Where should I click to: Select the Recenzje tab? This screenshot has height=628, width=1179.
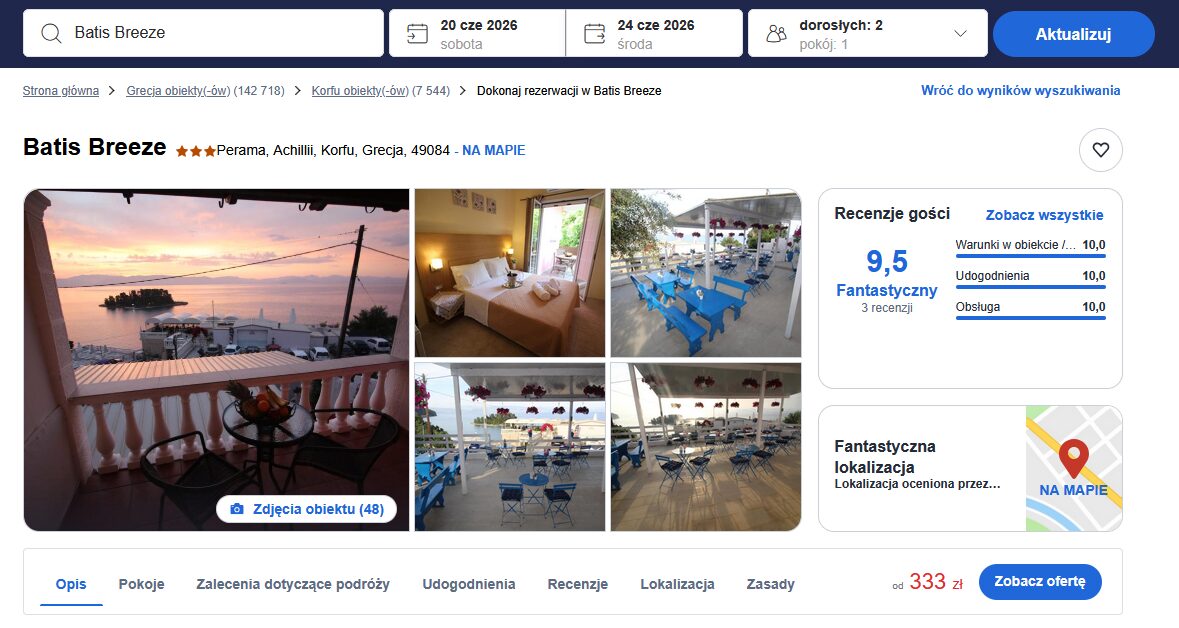tap(577, 584)
